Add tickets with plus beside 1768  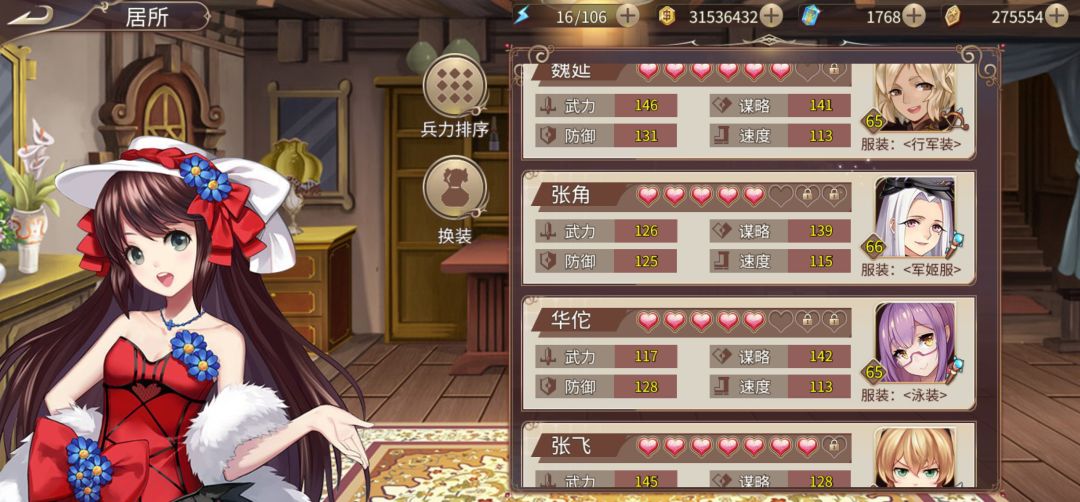click(x=913, y=16)
